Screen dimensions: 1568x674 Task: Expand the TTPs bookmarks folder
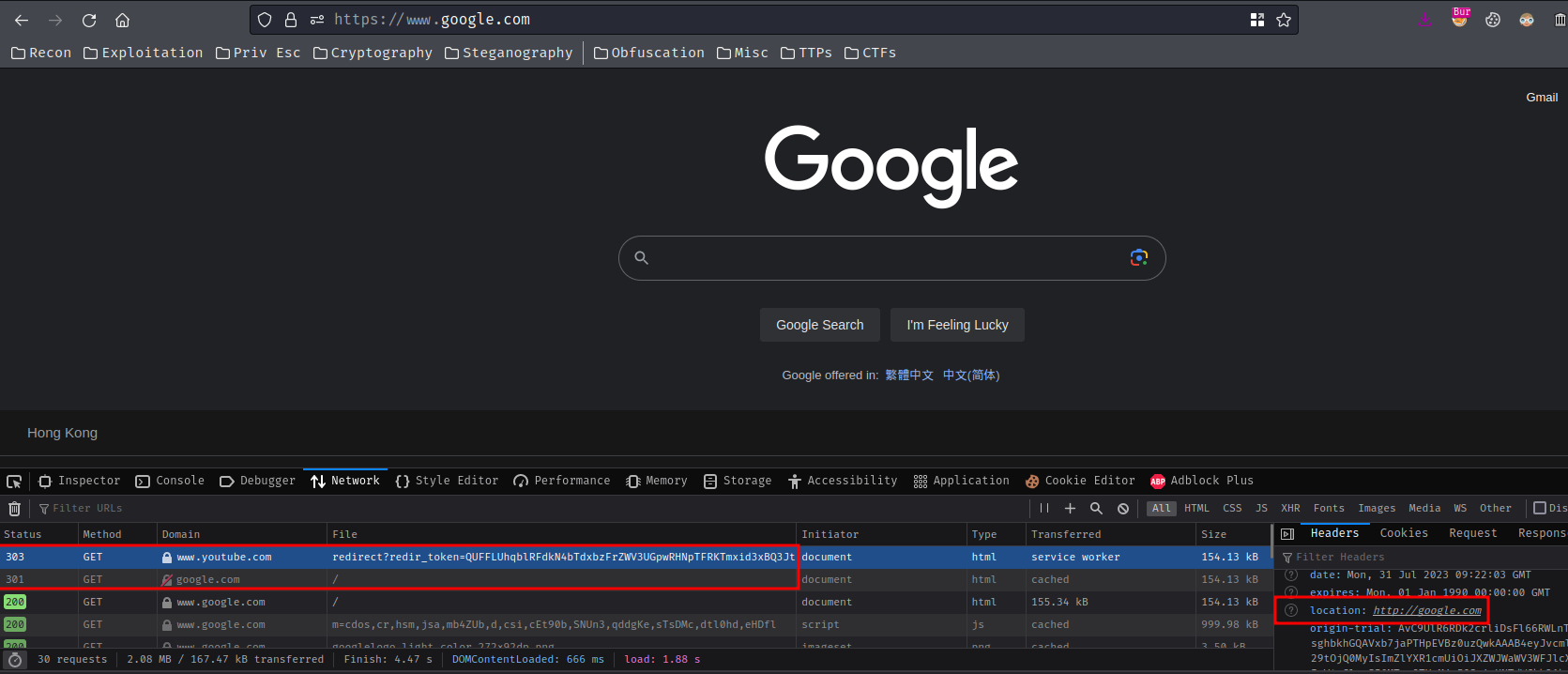[807, 54]
